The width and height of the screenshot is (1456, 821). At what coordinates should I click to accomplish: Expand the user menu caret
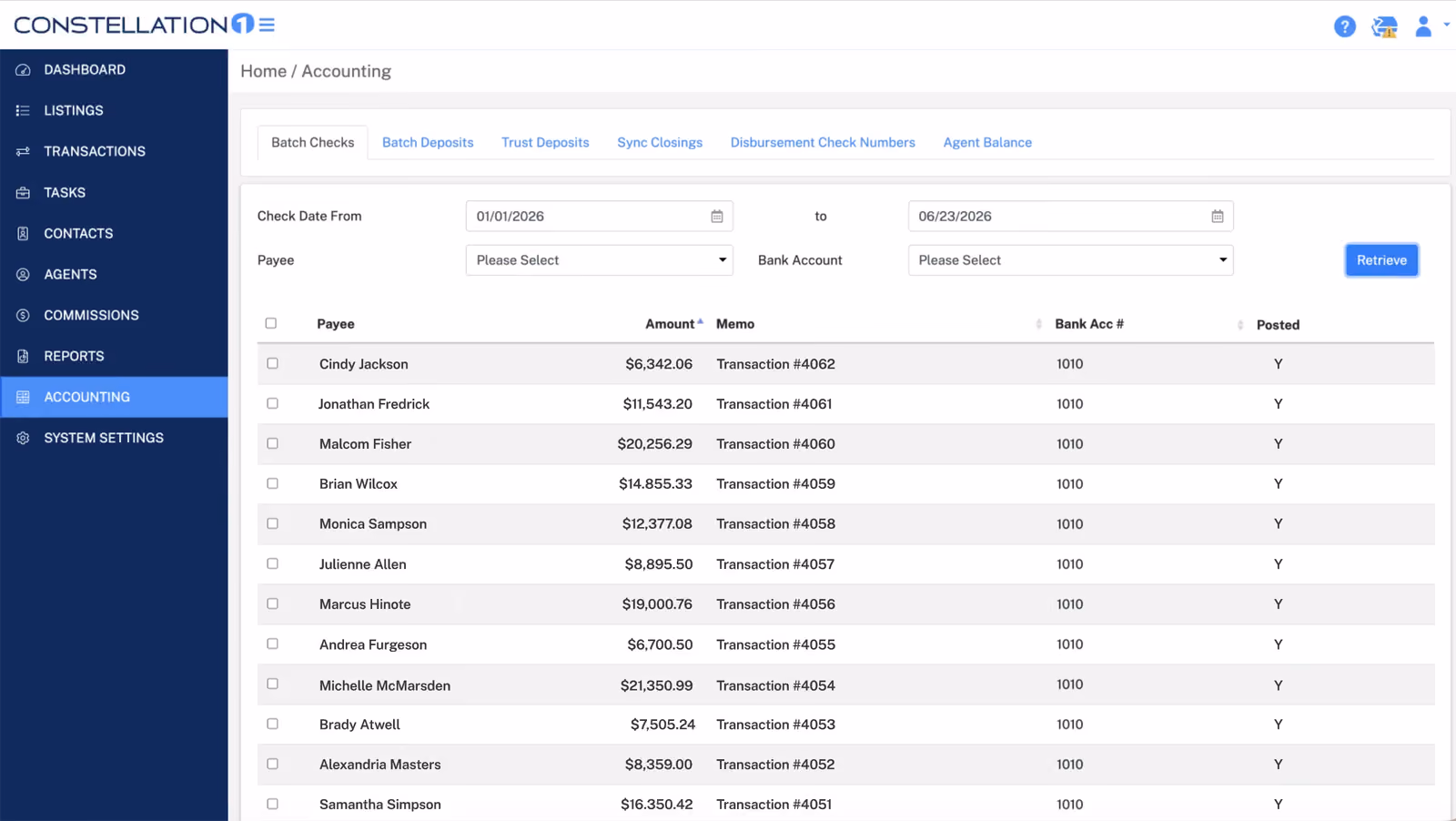point(1447,25)
